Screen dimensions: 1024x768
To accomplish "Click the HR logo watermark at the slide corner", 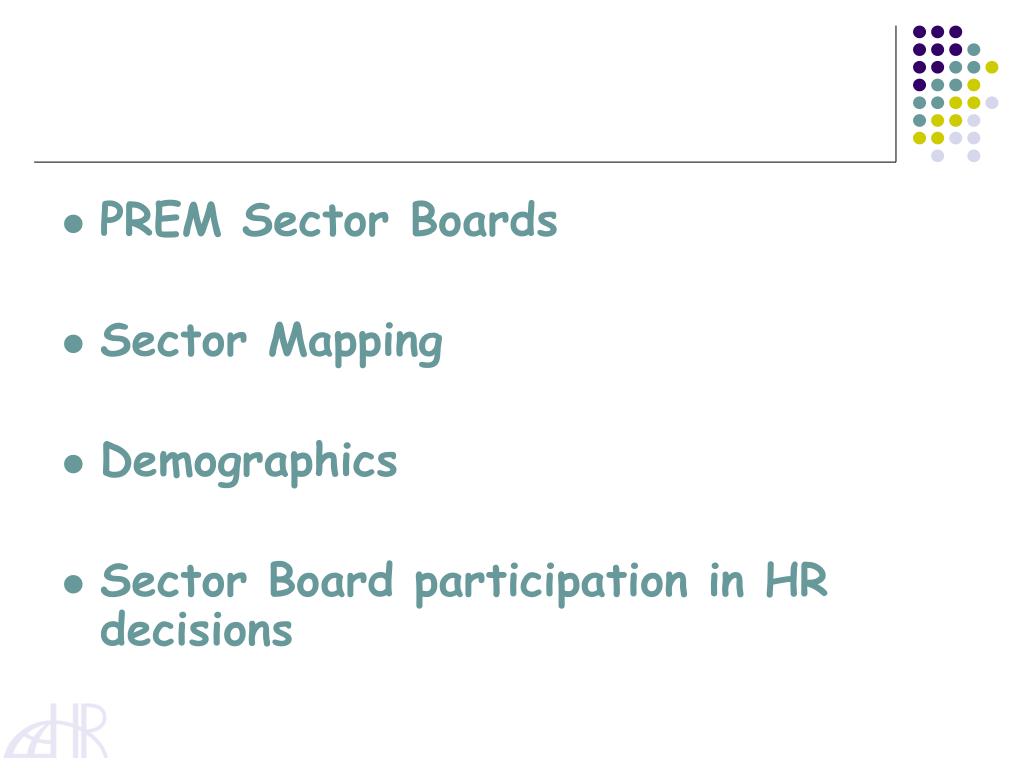I will coord(56,731).
